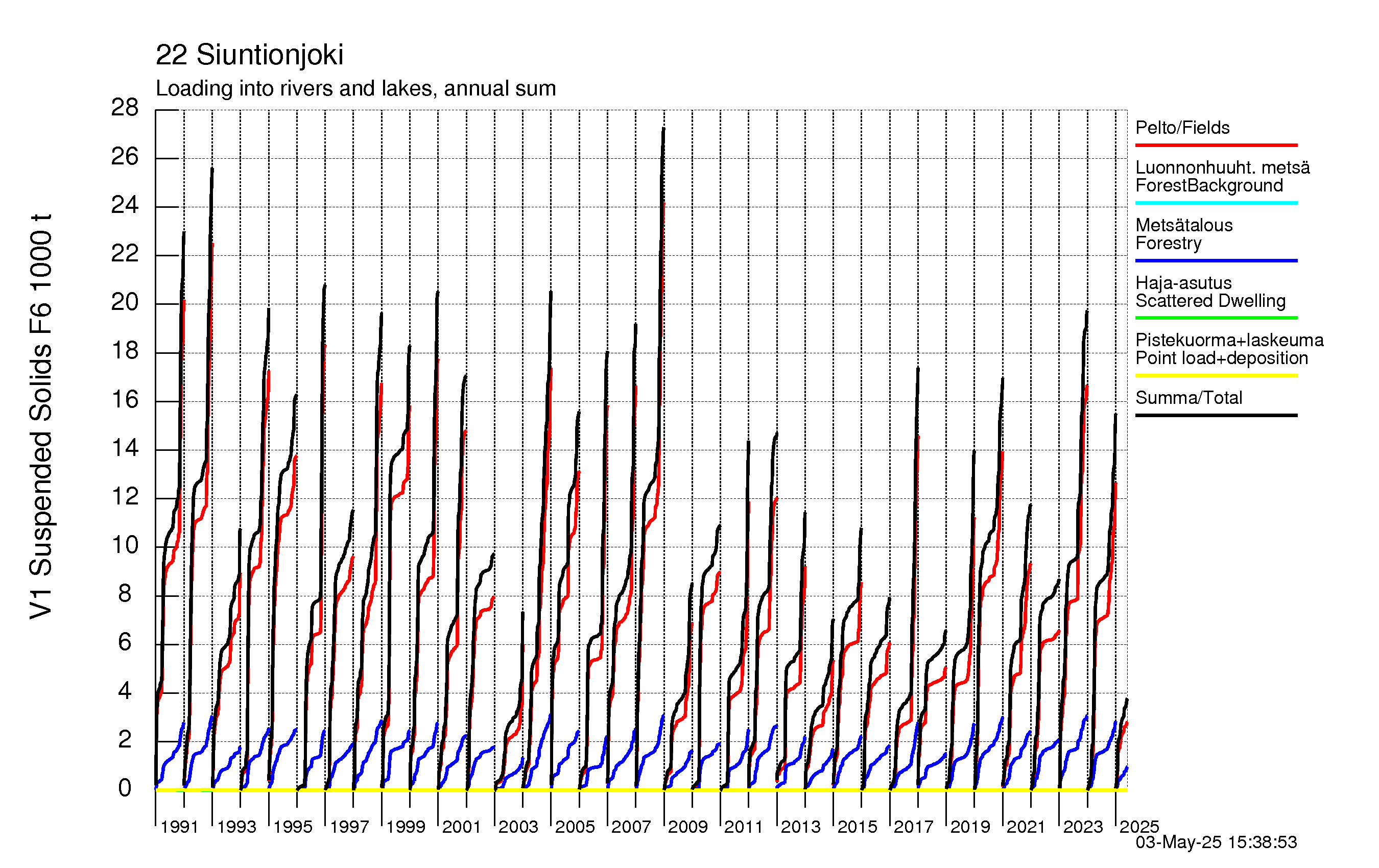Click the x-axis label 2017
The image size is (1379, 868).
[x=913, y=827]
